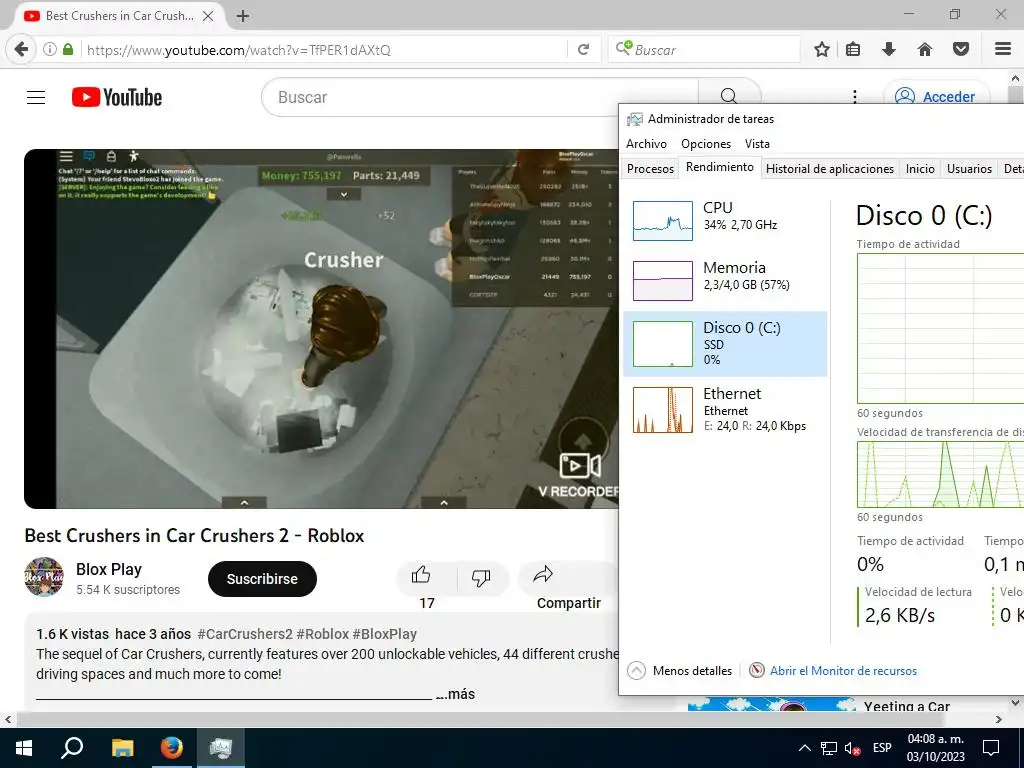Open the Blox Play channel name
This screenshot has height=768, width=1024.
[108, 569]
